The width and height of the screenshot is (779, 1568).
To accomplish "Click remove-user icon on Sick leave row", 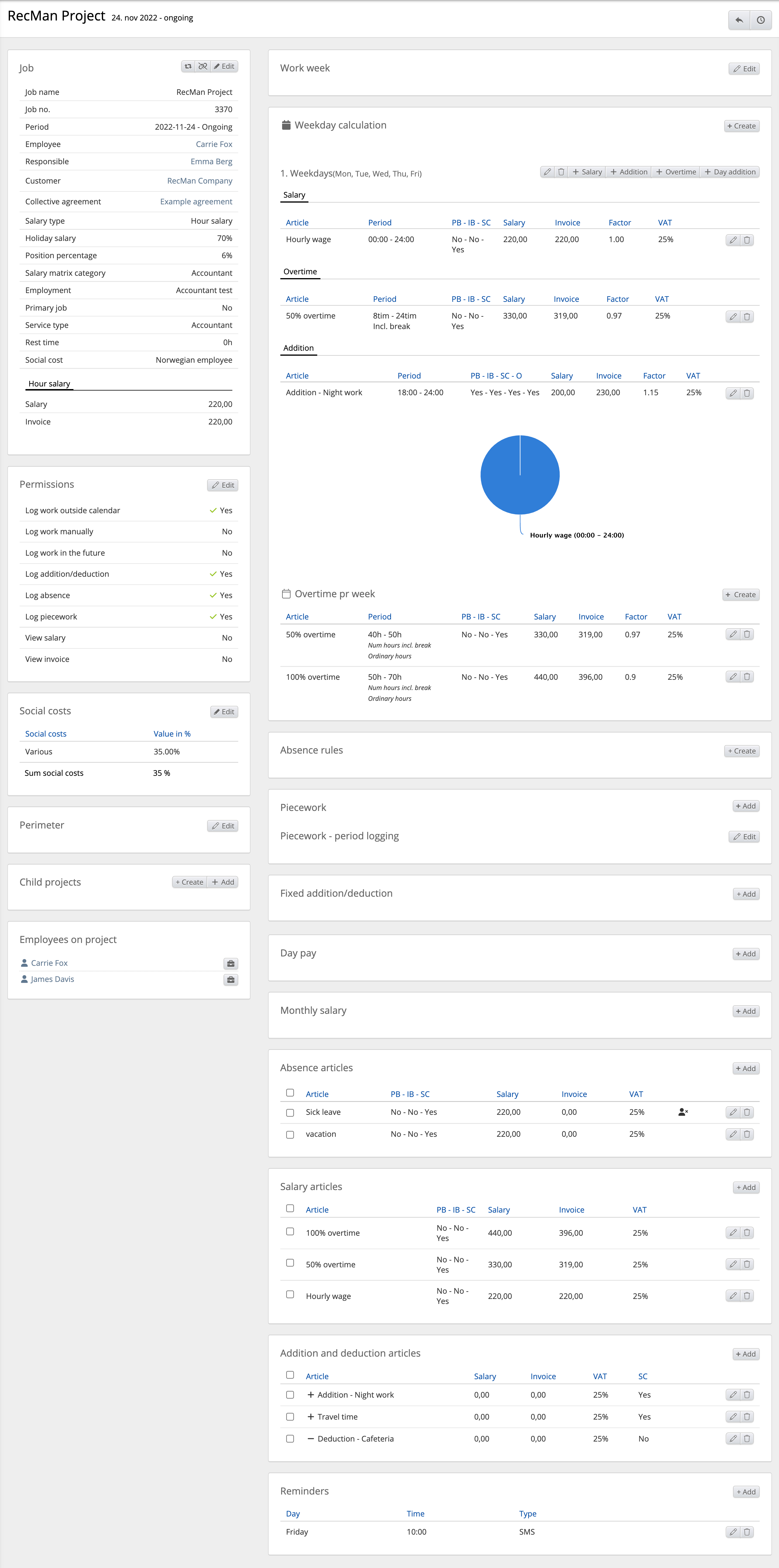I will point(683,1112).
